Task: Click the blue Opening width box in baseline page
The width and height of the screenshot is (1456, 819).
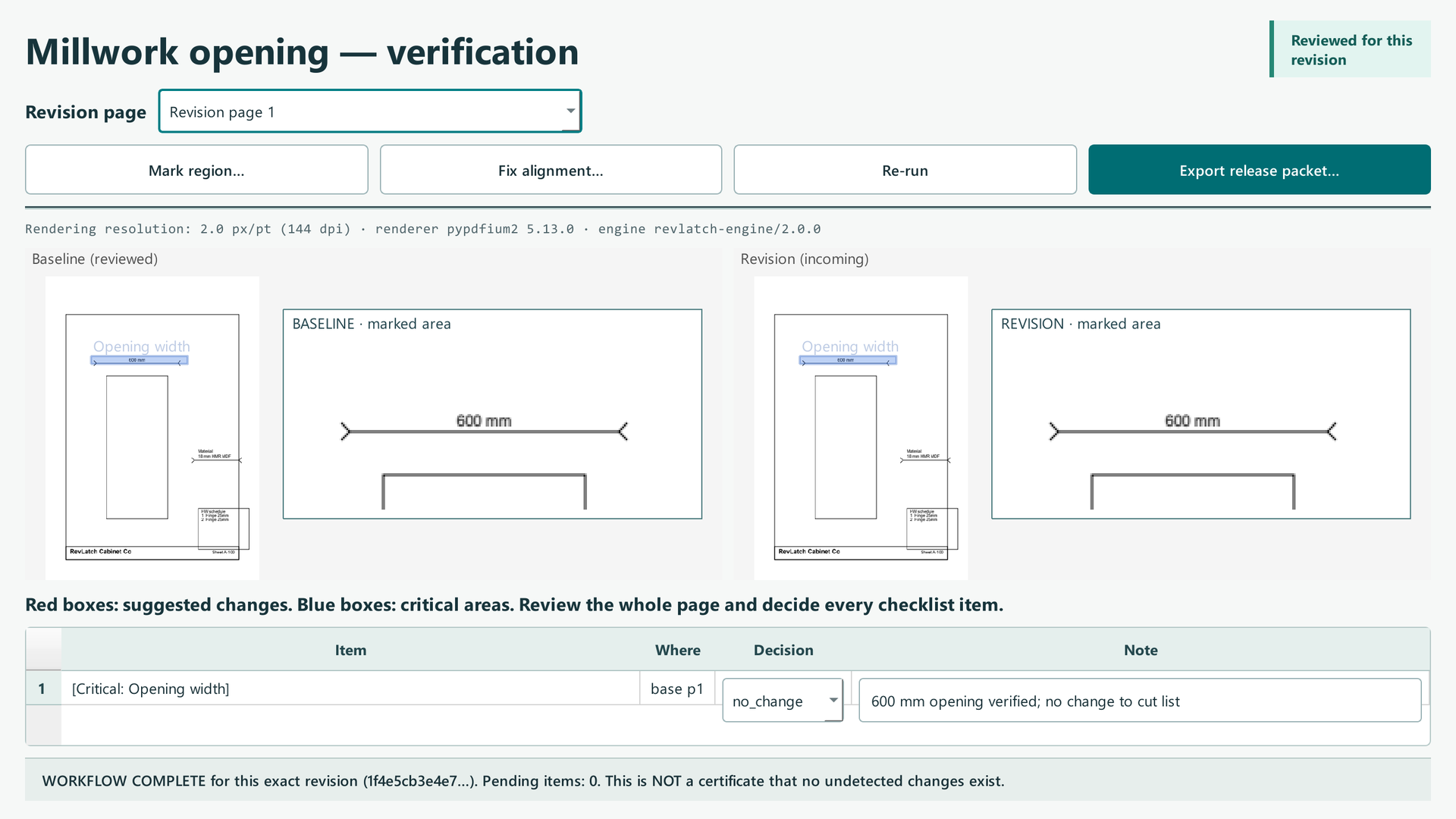Action: pos(140,361)
